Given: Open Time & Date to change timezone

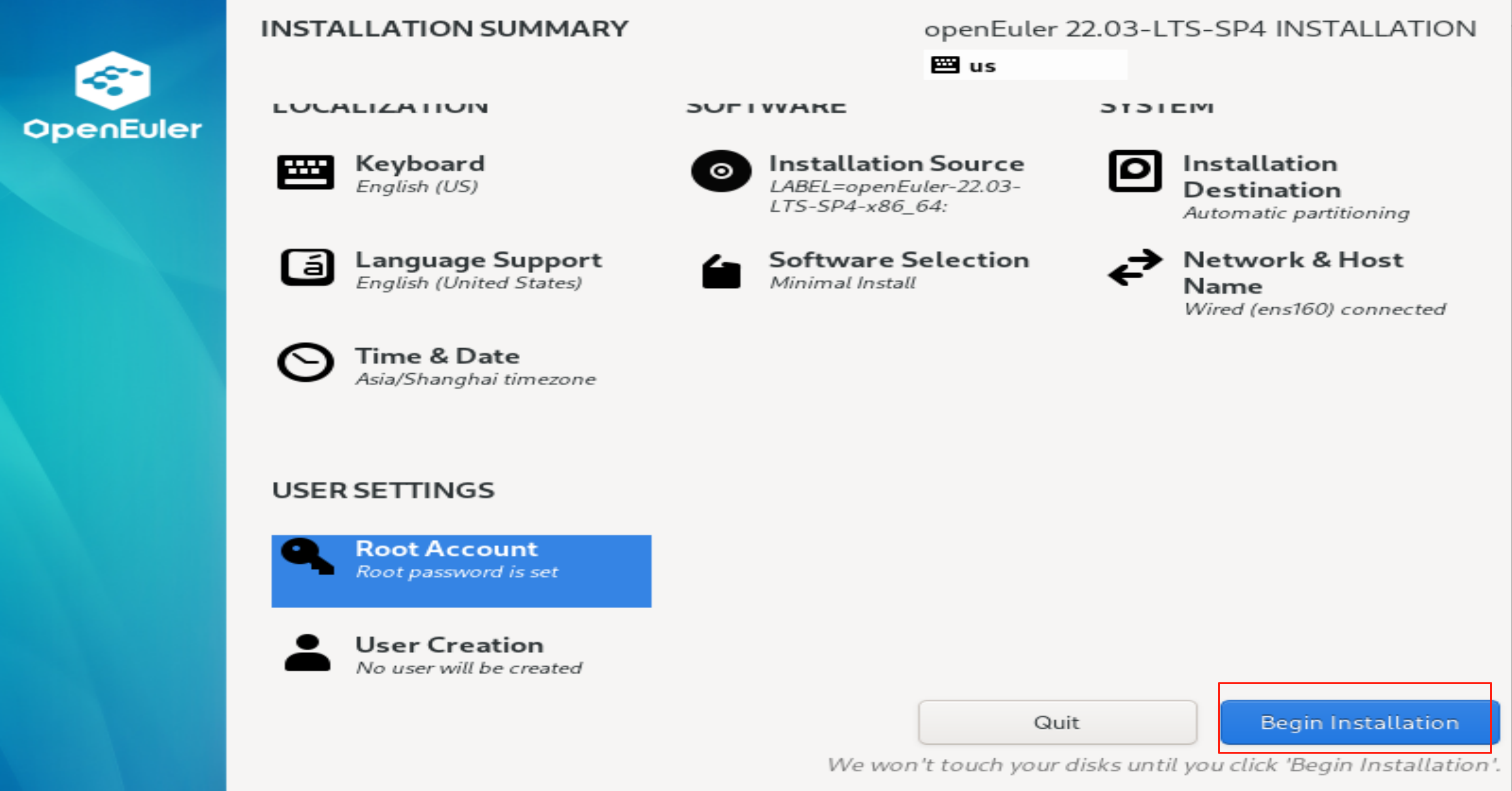Looking at the screenshot, I should tap(437, 365).
